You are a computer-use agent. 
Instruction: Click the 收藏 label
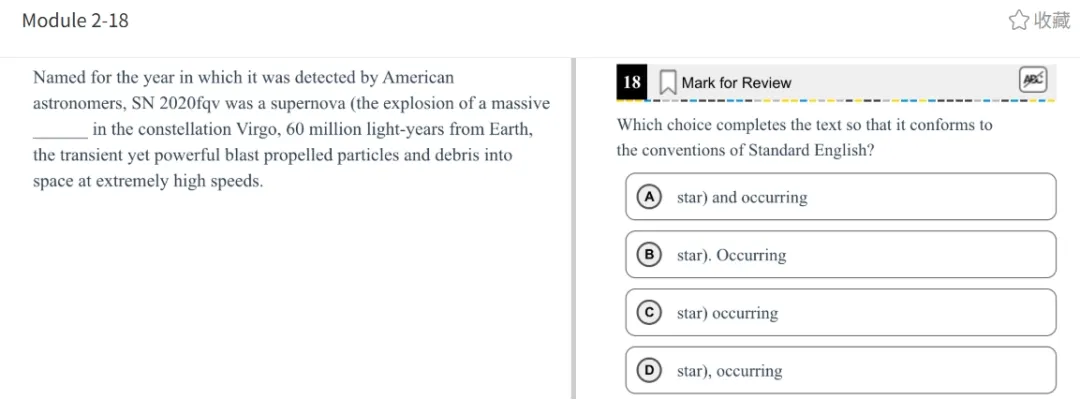click(x=1052, y=21)
